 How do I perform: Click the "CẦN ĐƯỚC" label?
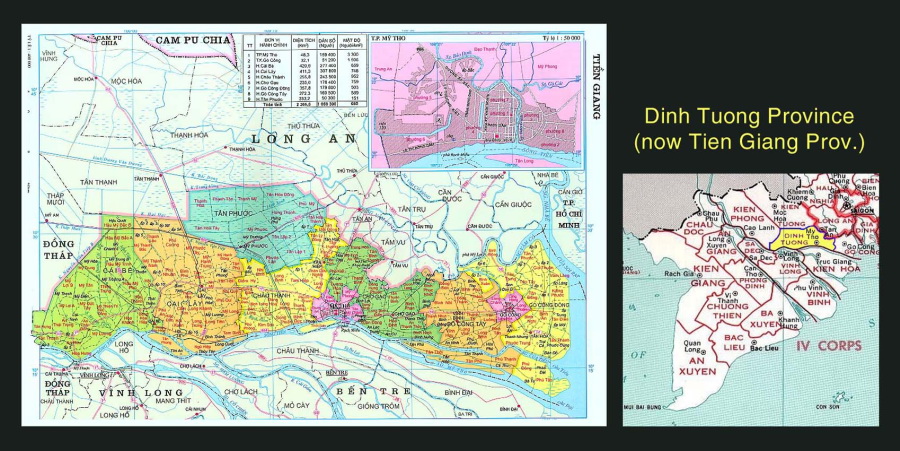coord(449,195)
